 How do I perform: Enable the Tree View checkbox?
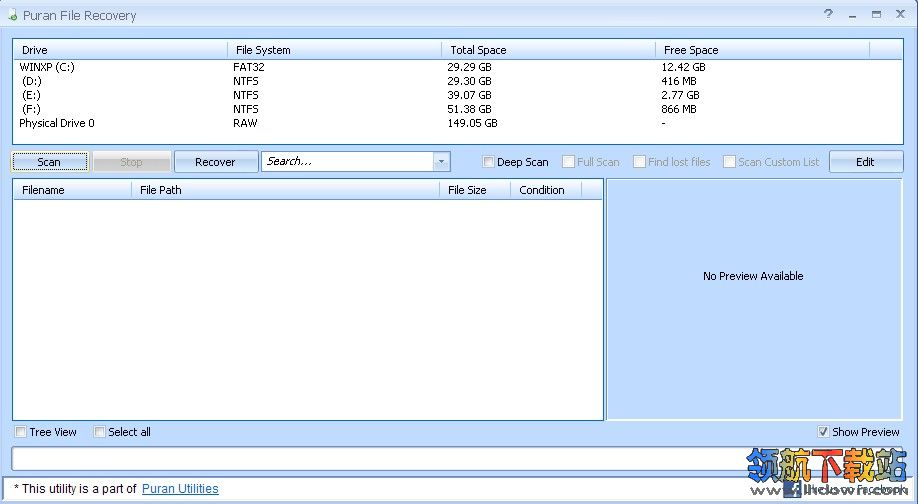click(20, 432)
